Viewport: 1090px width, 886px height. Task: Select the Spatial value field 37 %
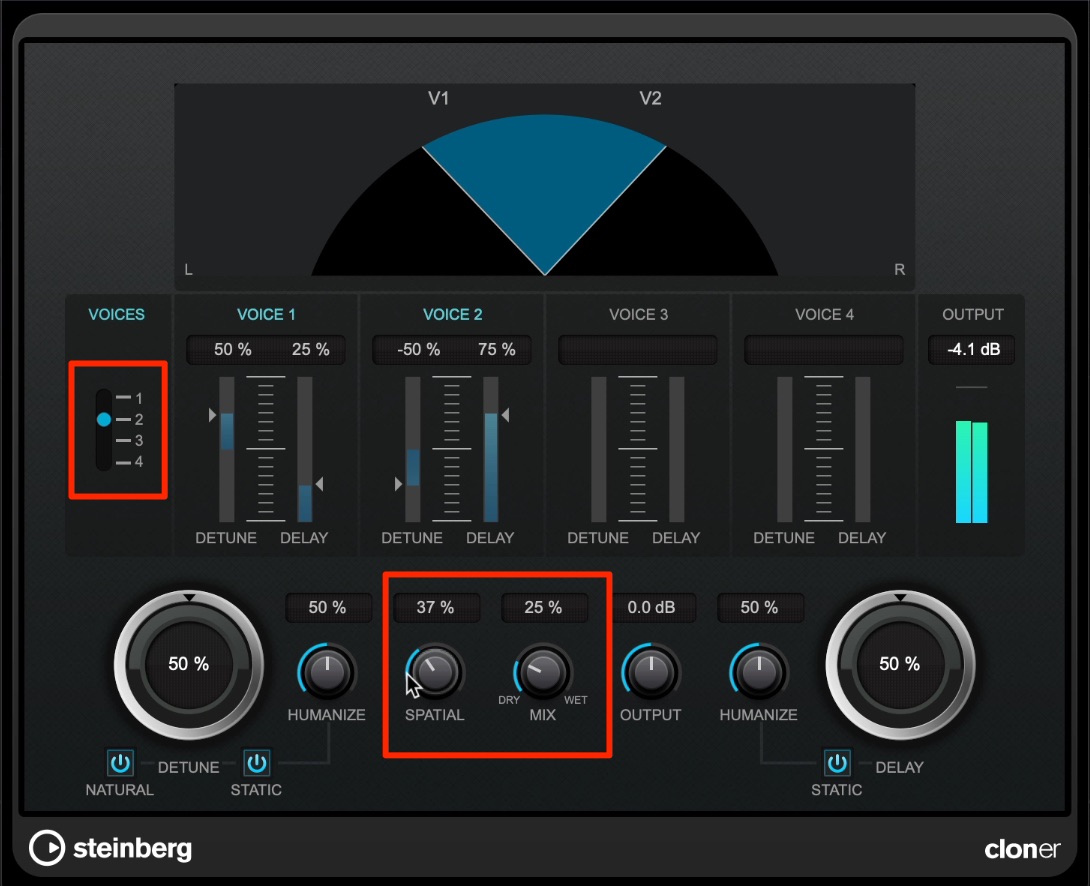coord(436,607)
